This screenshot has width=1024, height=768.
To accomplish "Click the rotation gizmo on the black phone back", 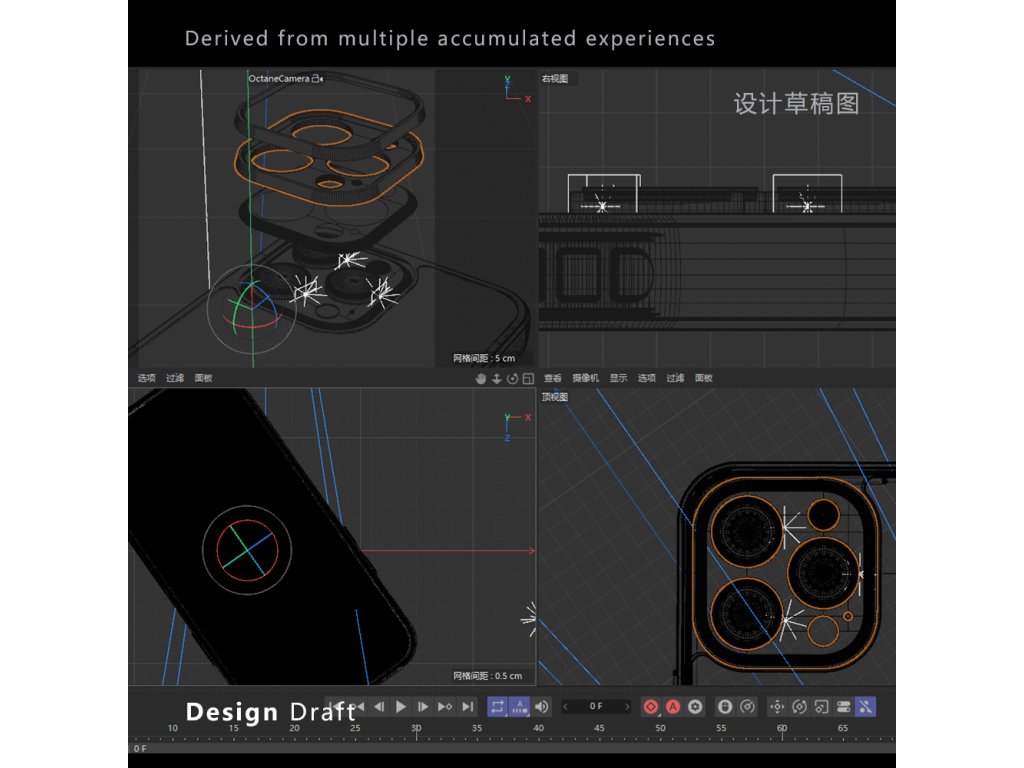I will 247,550.
